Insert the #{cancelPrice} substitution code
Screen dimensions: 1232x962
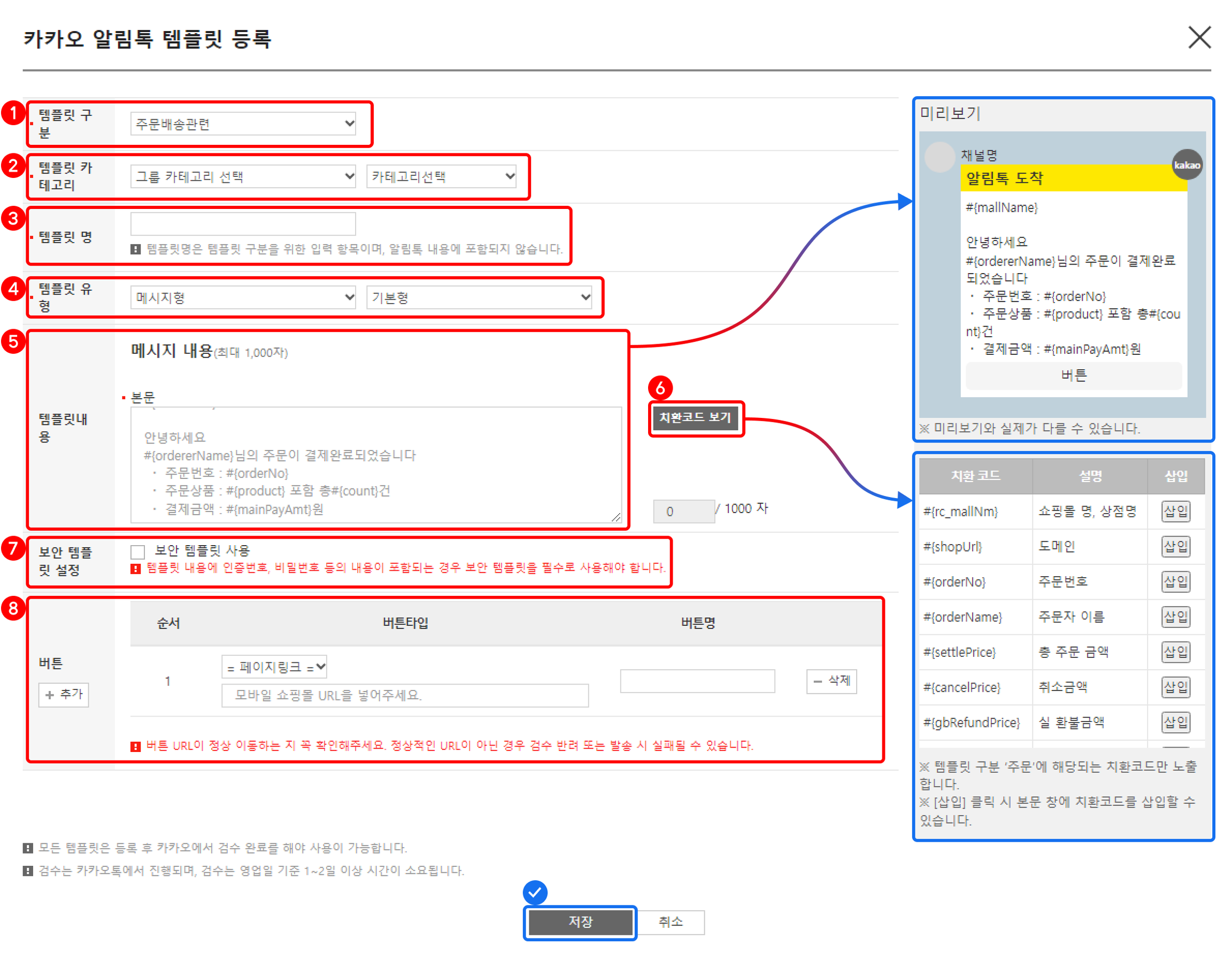[x=1176, y=687]
